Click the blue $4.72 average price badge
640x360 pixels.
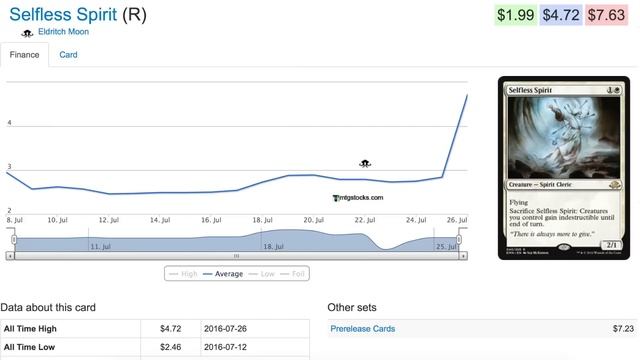561,15
